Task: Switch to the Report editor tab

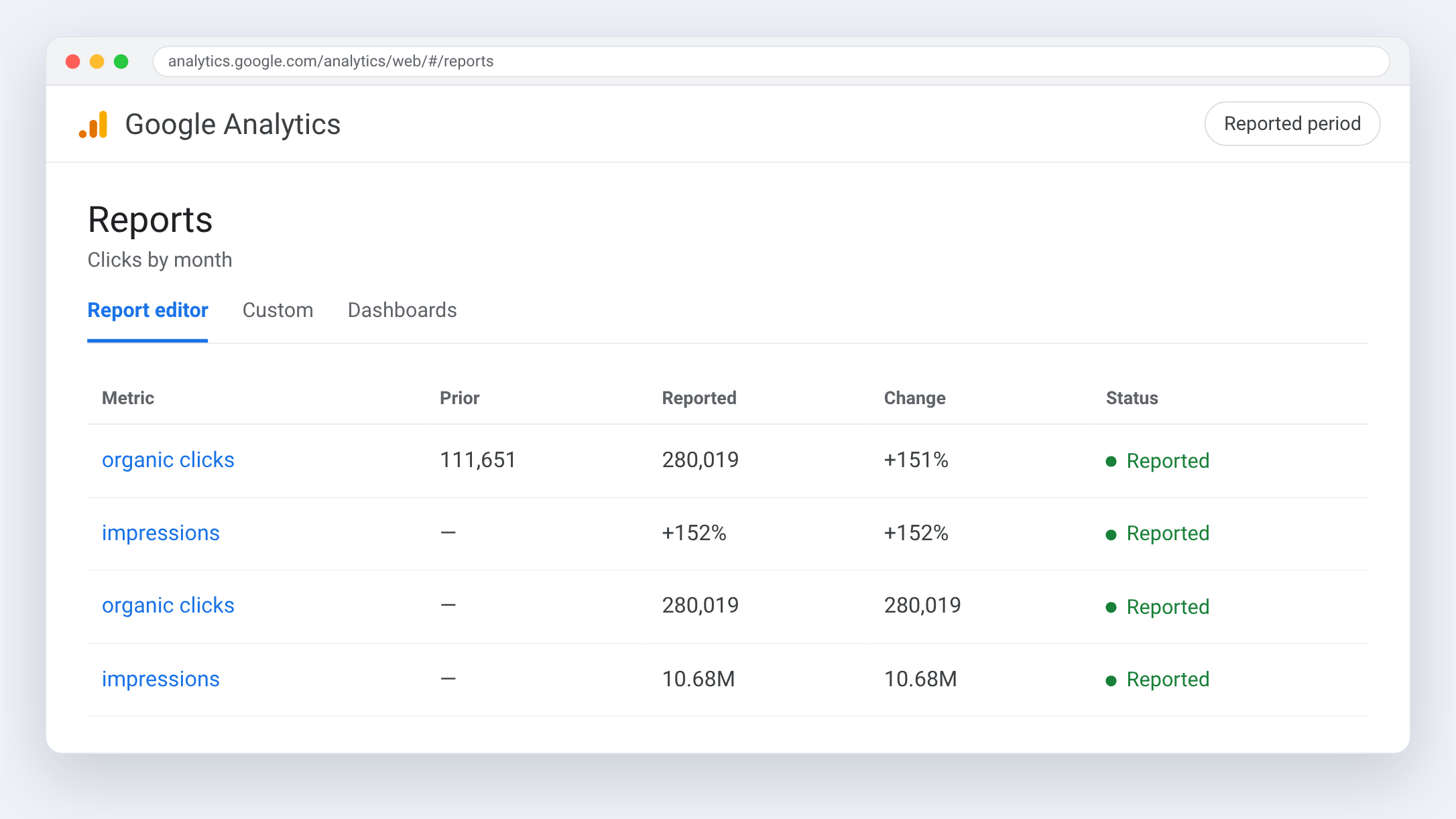Action: click(x=147, y=310)
